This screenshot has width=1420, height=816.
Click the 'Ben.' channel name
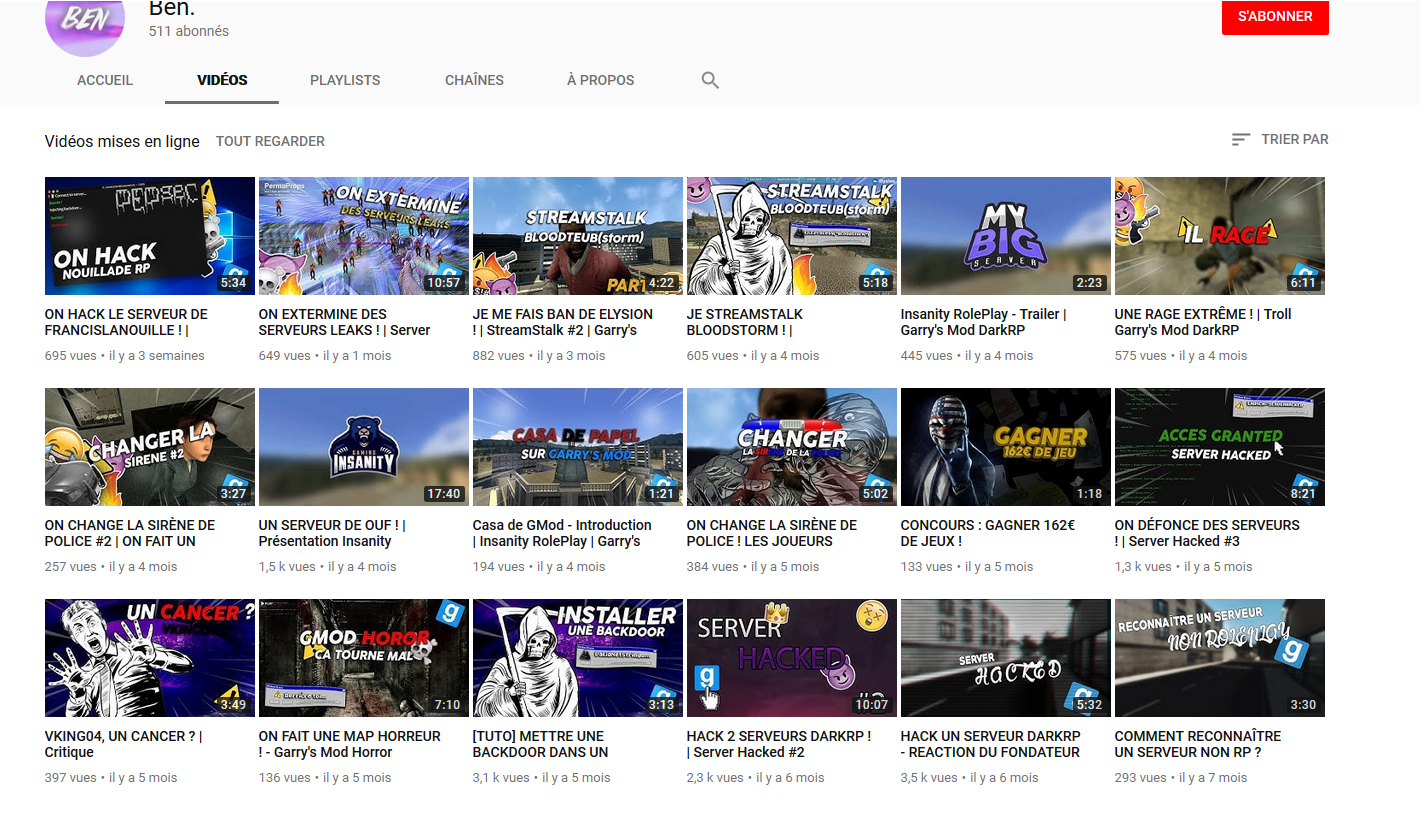pos(172,7)
